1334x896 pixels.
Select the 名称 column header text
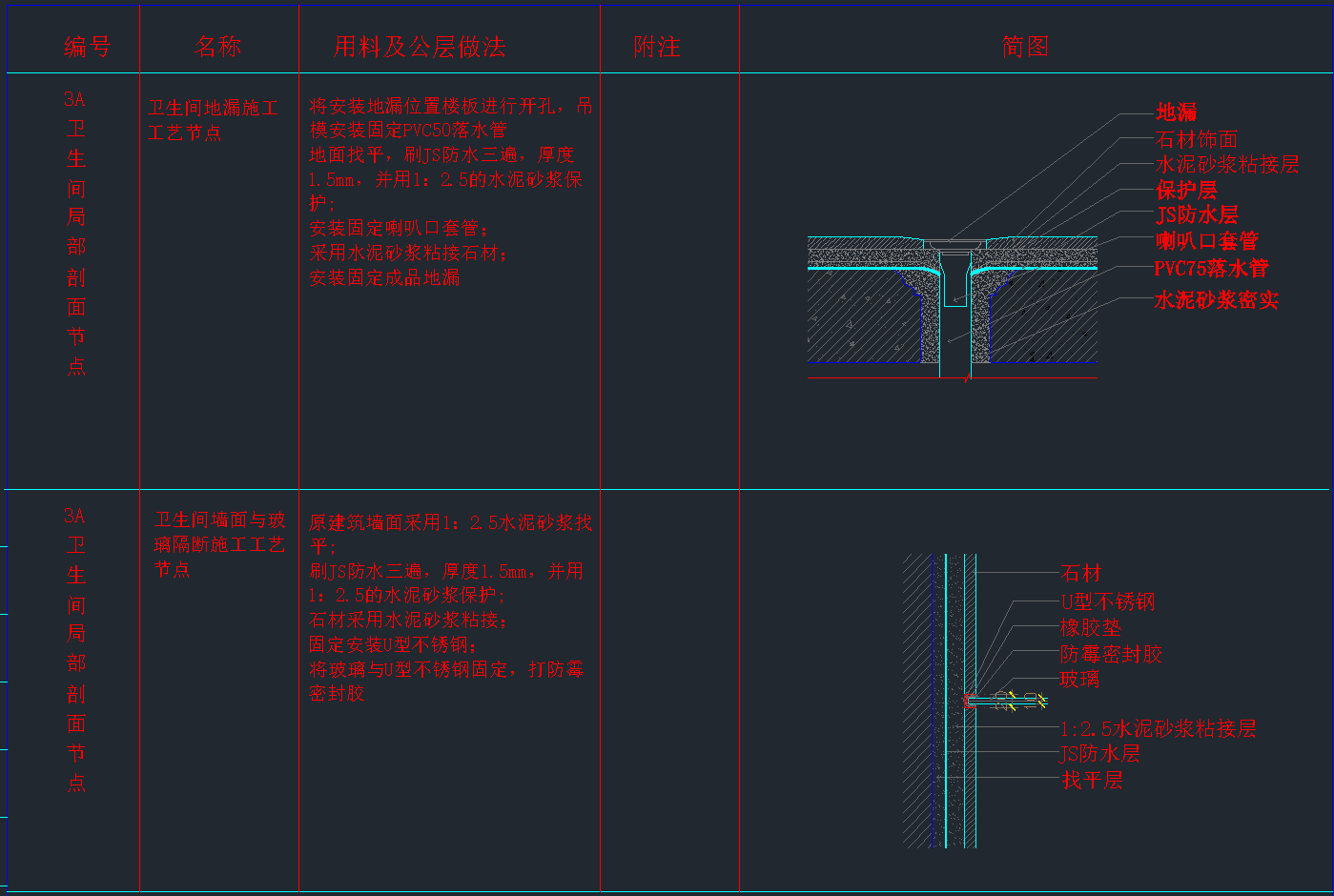pos(217,47)
